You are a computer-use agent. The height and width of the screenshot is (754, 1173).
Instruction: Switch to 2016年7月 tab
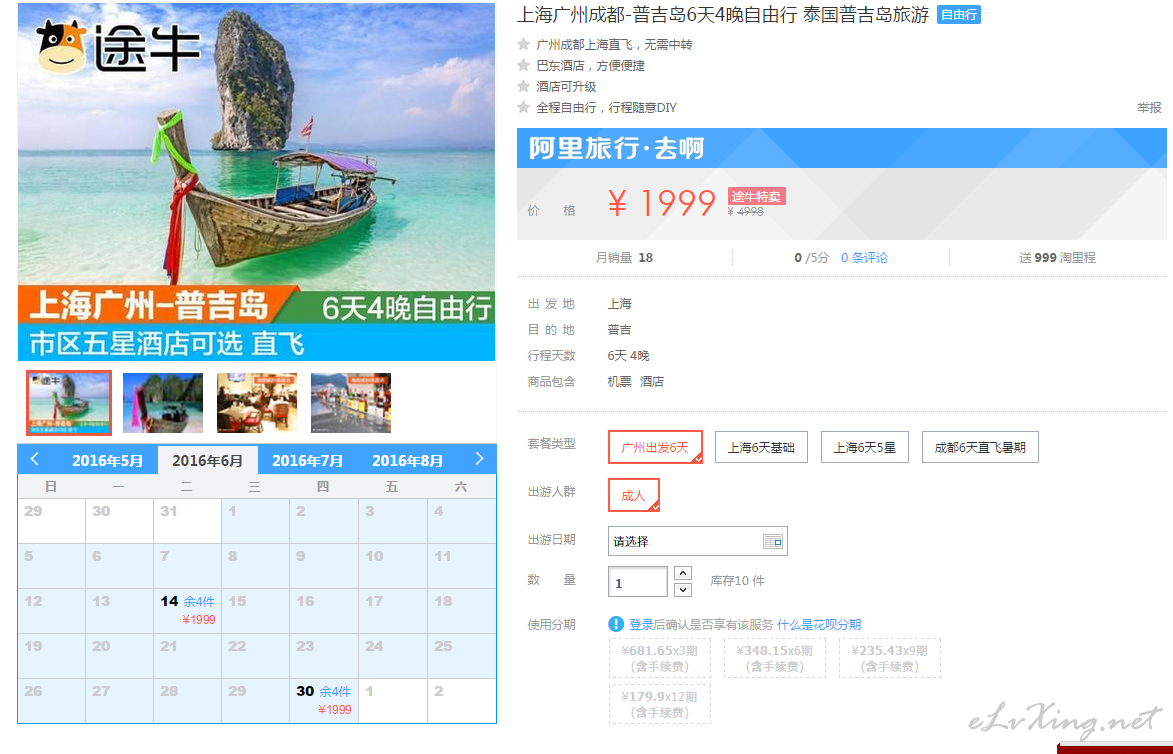(x=307, y=461)
